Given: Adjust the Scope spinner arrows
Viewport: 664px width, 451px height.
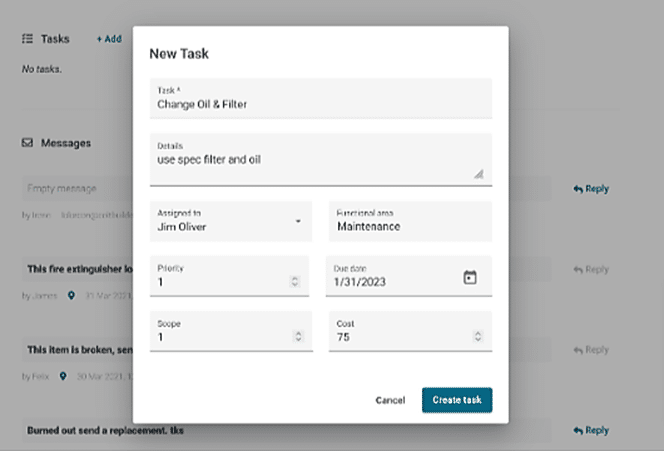Looking at the screenshot, I should click(294, 338).
